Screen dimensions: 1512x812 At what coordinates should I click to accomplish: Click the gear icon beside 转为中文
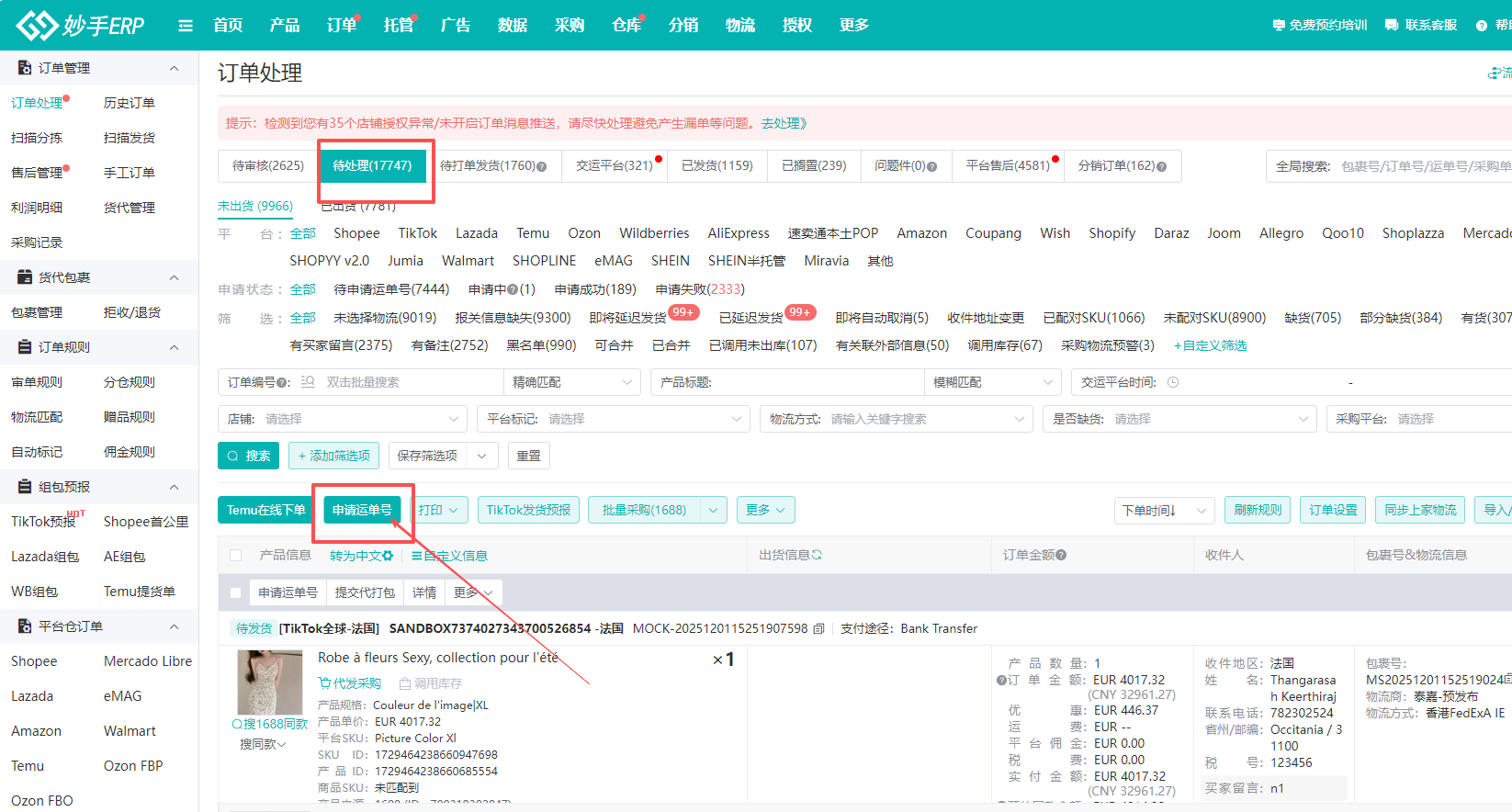coord(388,556)
